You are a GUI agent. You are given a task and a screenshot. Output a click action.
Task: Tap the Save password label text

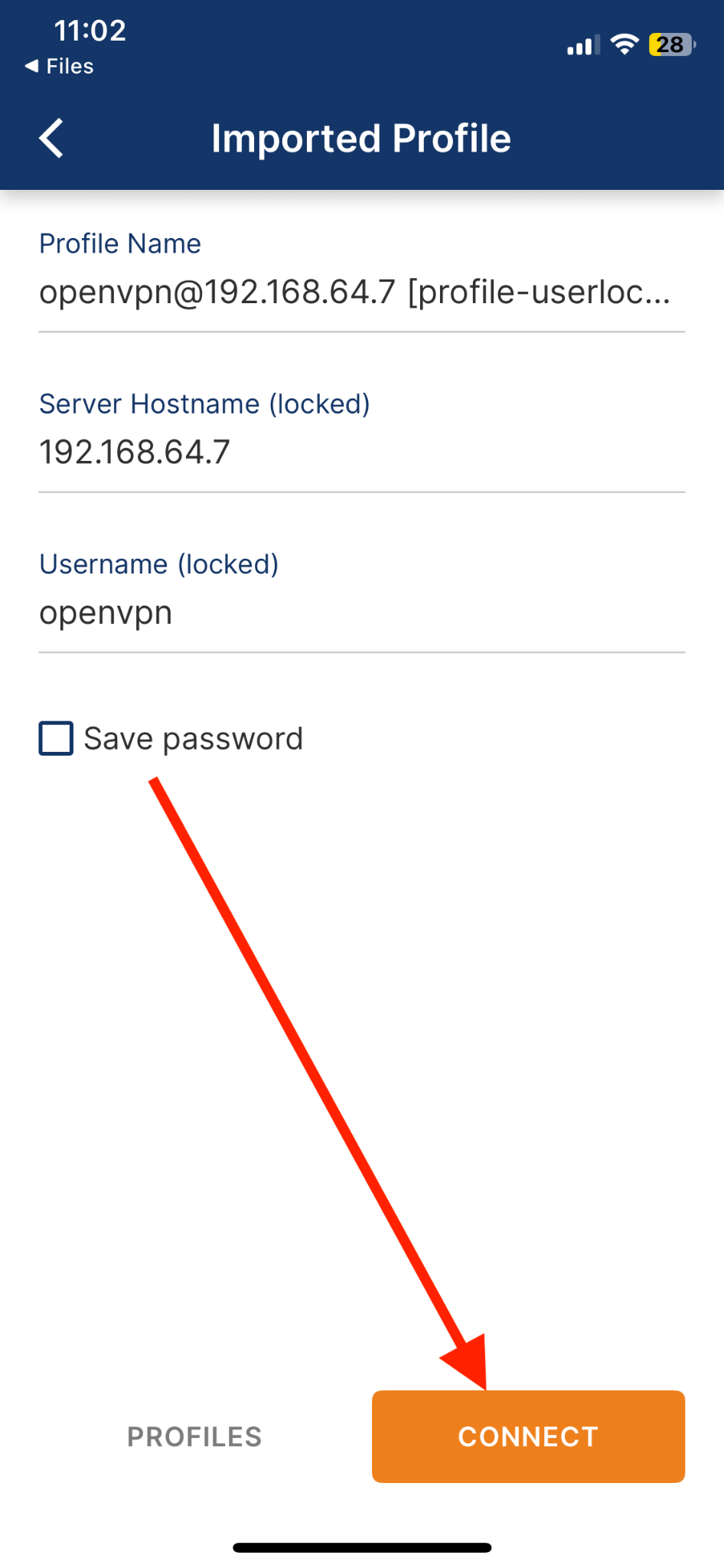point(193,739)
